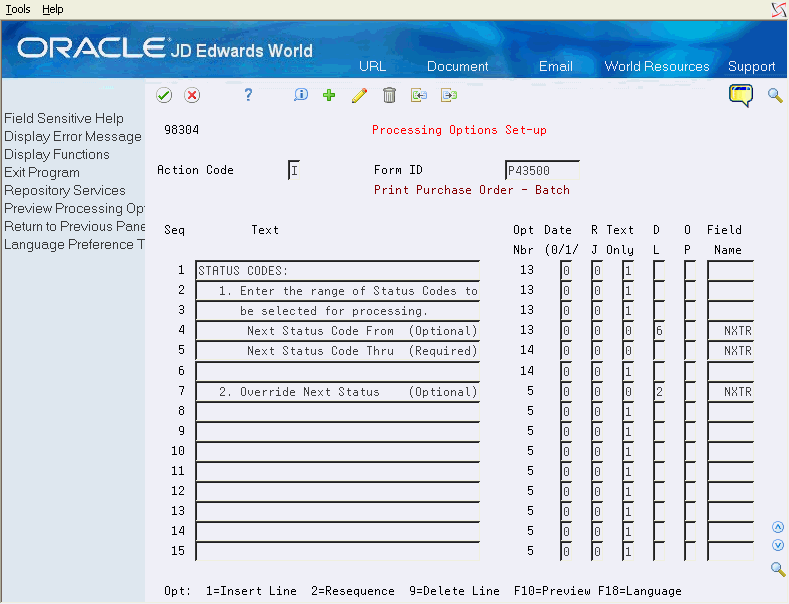Open help via the blue question mark icon
789x604 pixels.
click(x=248, y=95)
